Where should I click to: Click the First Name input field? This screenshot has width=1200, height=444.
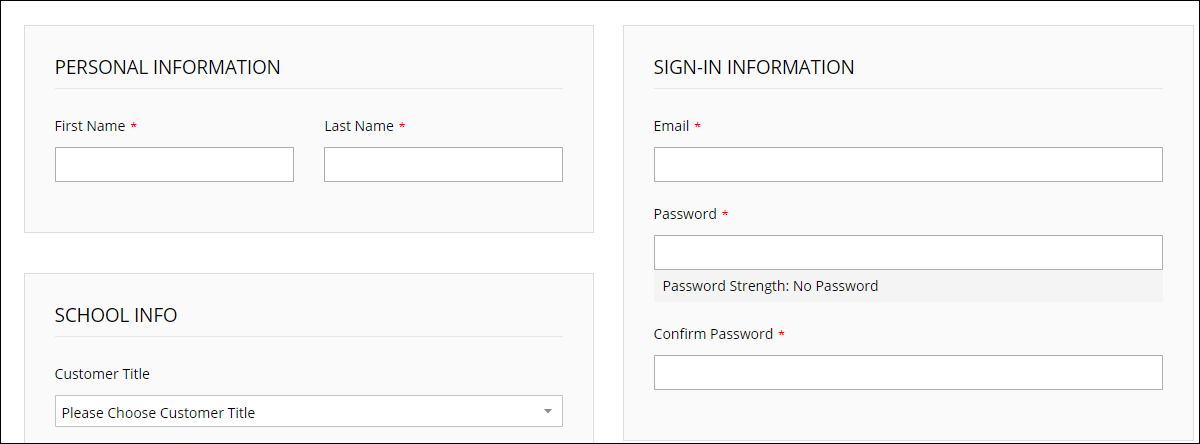[174, 165]
